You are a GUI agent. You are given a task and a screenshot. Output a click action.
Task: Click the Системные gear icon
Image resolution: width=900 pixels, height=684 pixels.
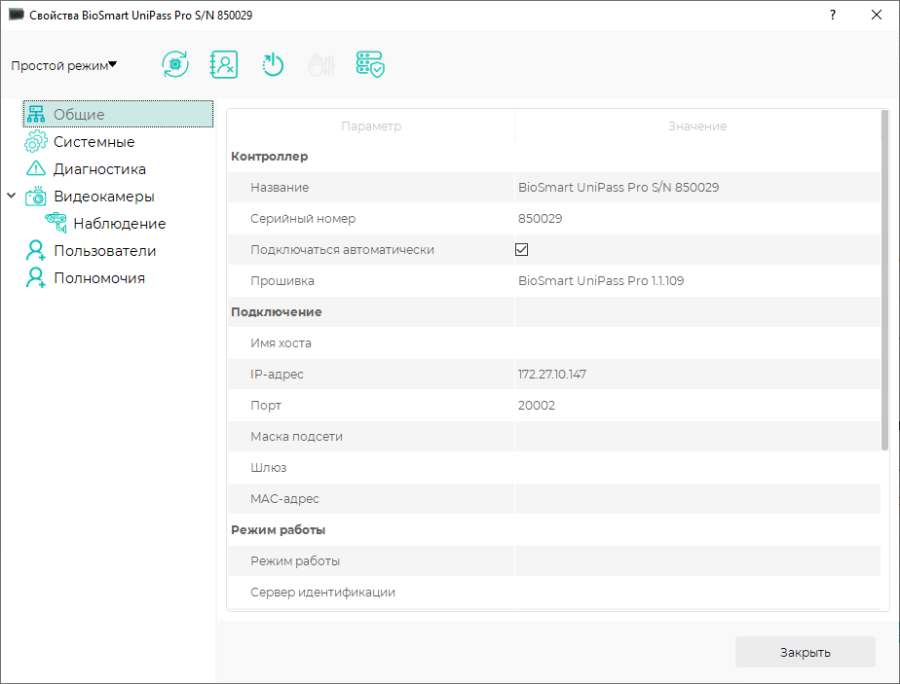(x=36, y=141)
